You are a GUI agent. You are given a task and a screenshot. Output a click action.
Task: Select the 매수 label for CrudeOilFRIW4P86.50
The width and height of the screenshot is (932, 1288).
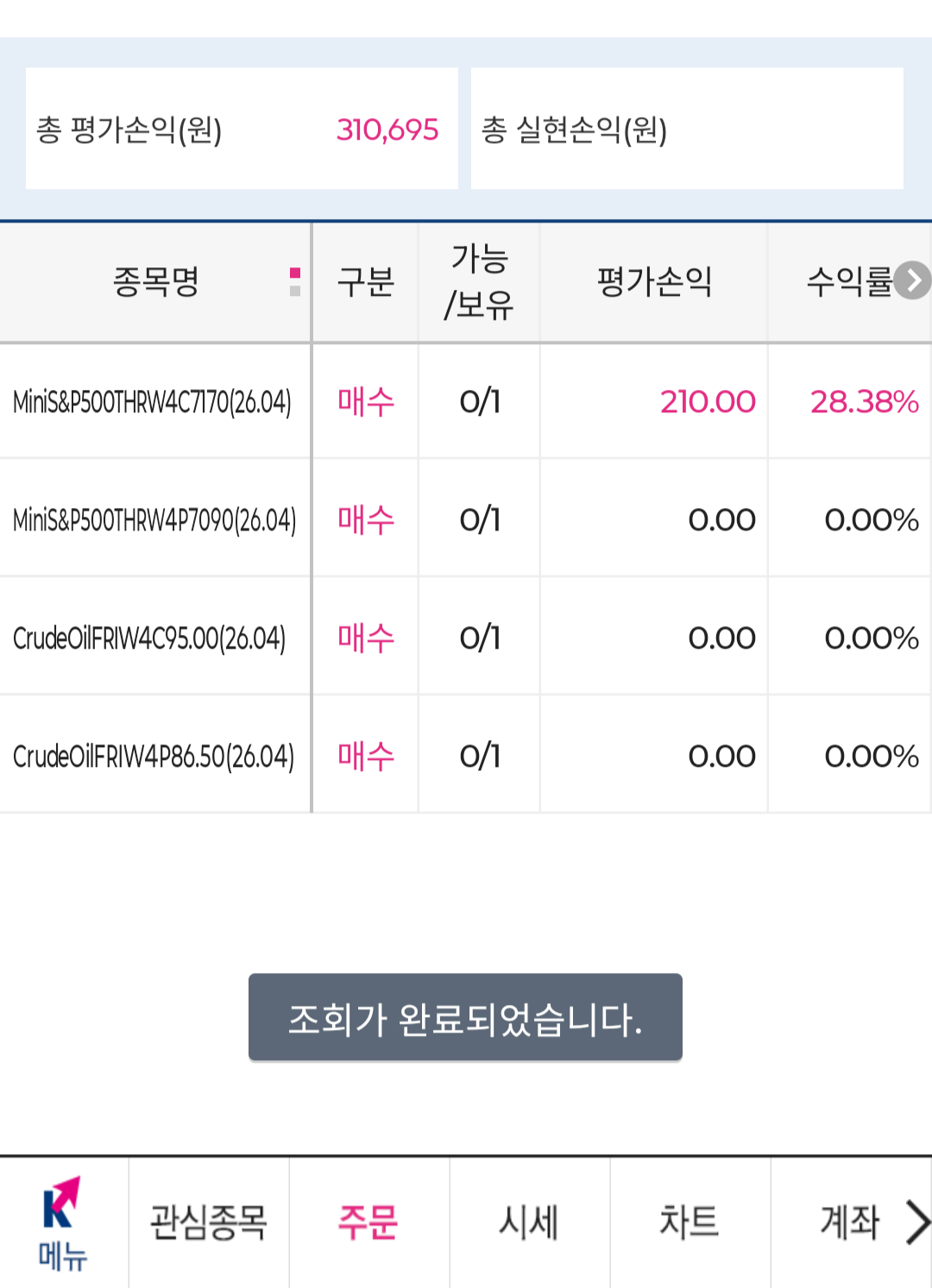(365, 755)
